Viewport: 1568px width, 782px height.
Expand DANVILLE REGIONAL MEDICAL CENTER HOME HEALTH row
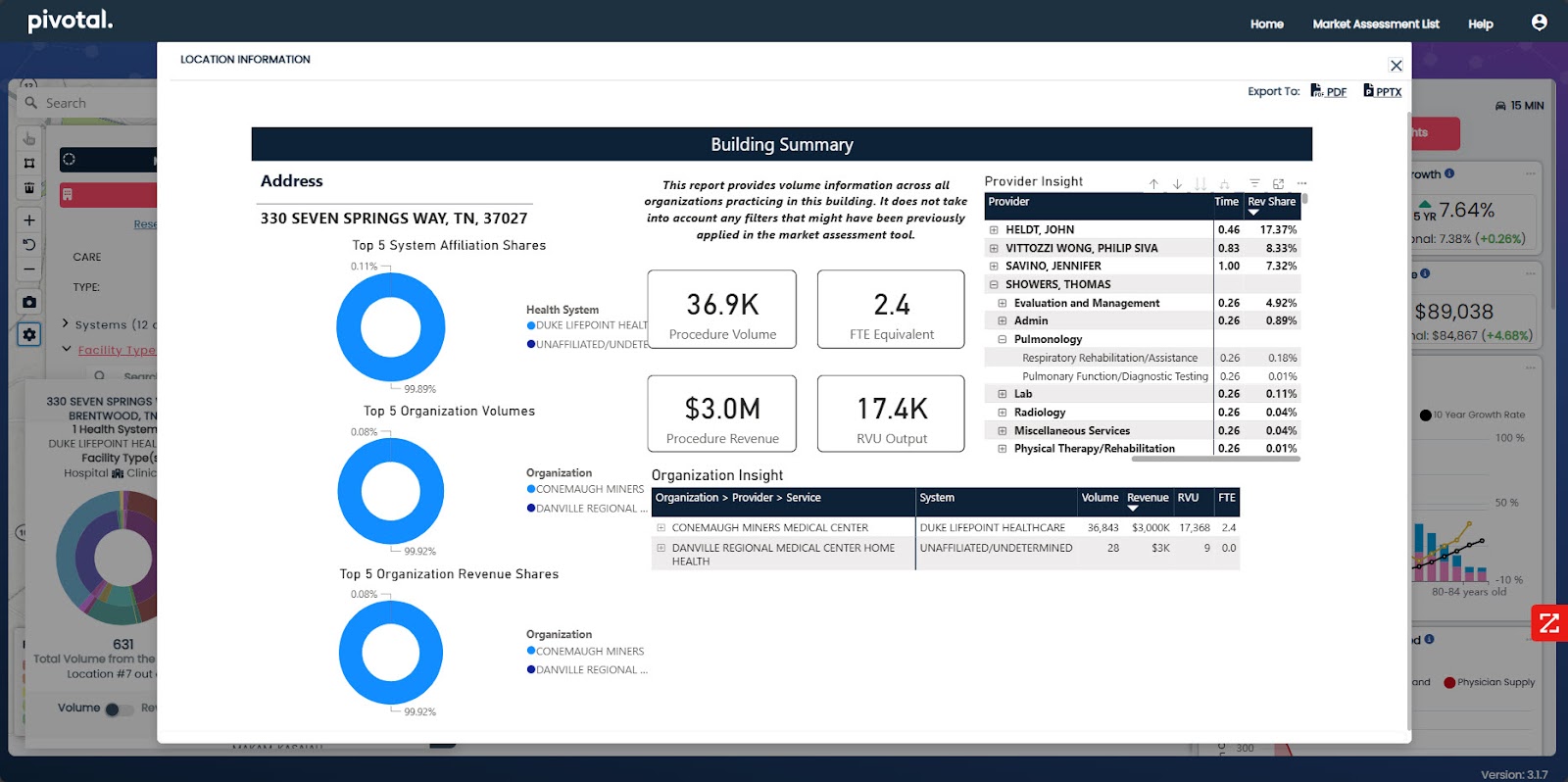tap(661, 548)
